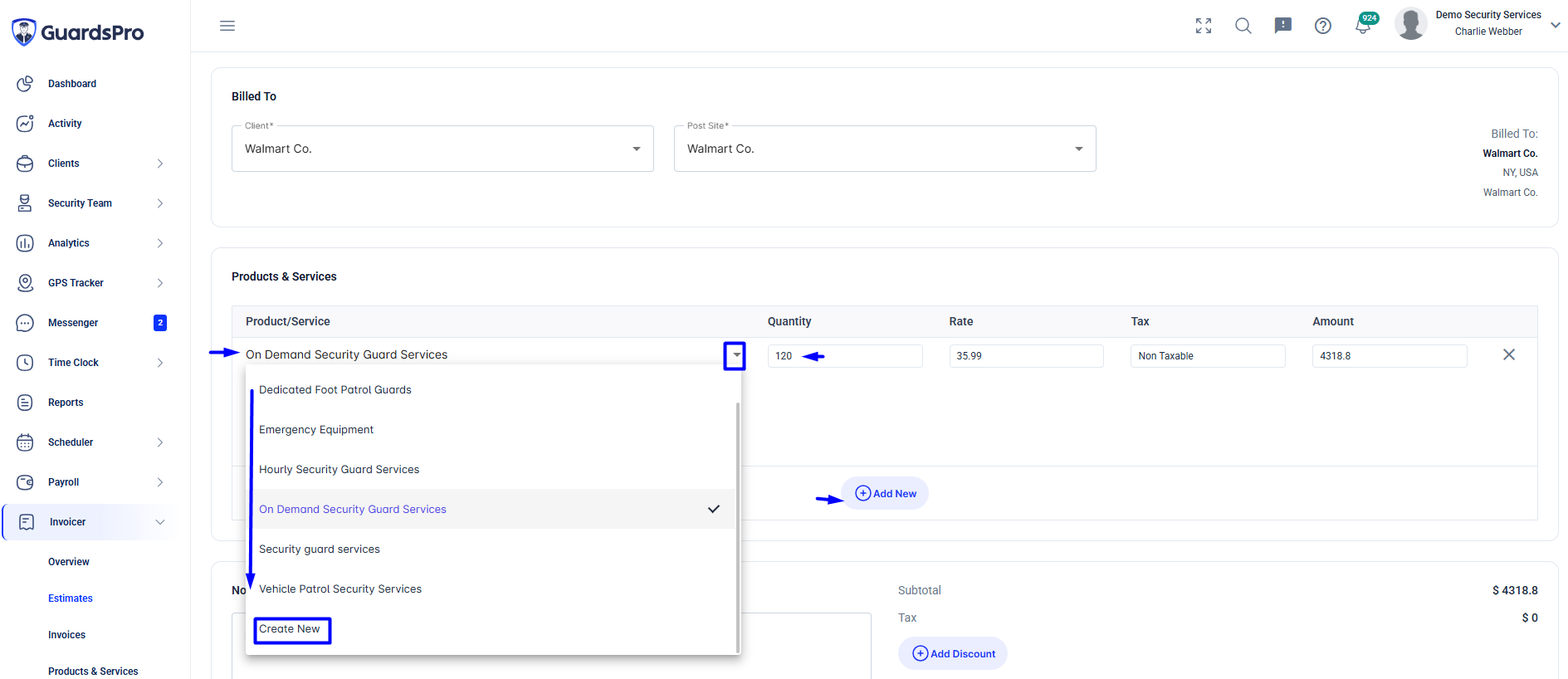
Task: Click the Messenger unread badge showing 2
Action: click(x=160, y=323)
